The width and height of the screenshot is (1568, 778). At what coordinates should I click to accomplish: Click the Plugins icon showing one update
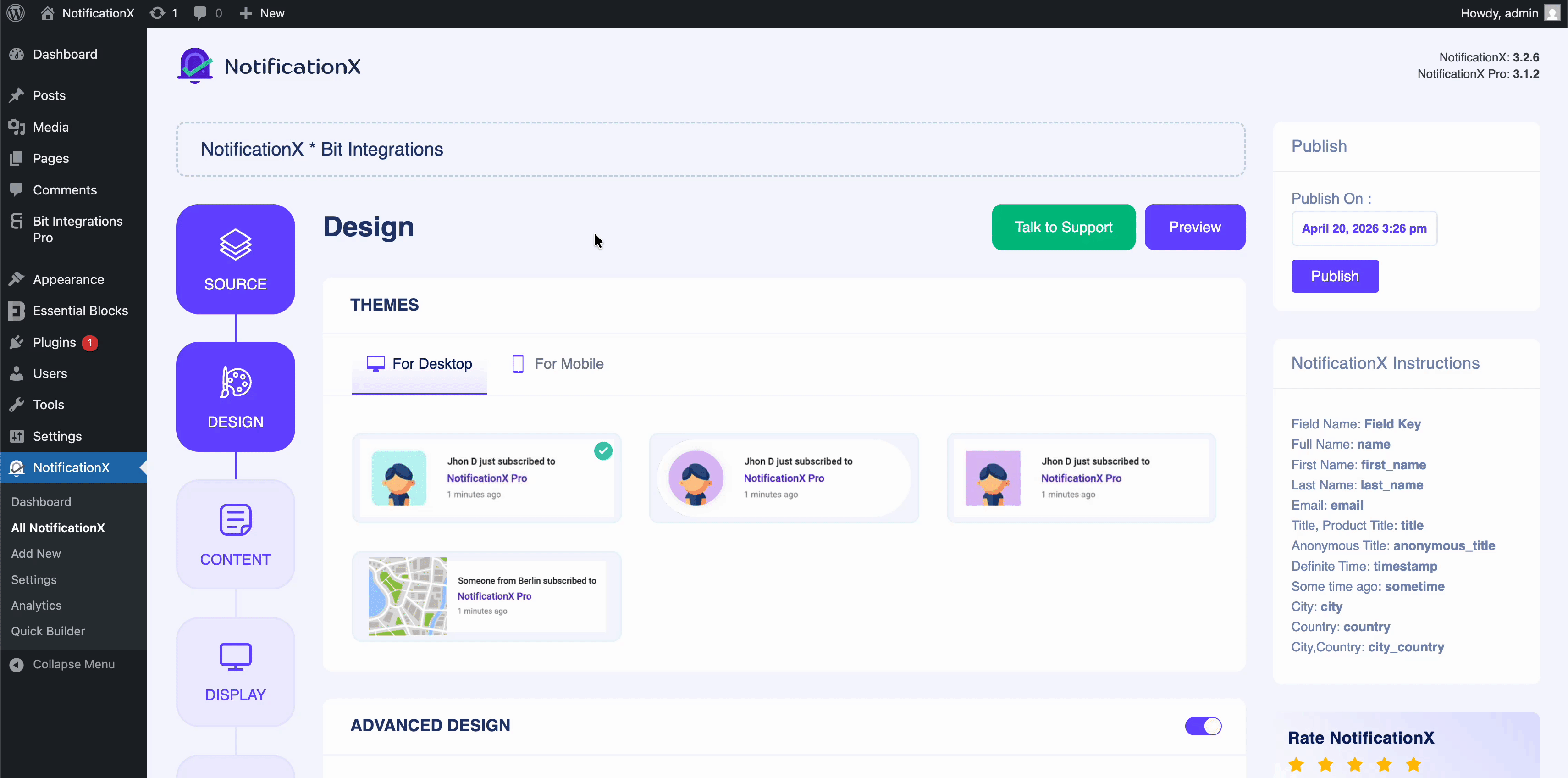click(17, 342)
